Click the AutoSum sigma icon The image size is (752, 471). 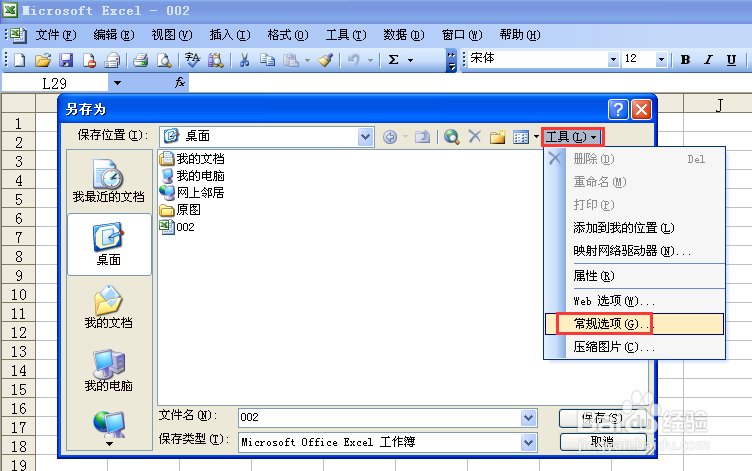393,60
